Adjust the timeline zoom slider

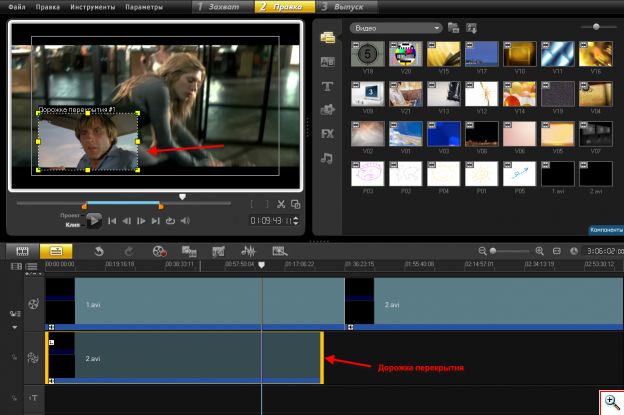point(509,251)
